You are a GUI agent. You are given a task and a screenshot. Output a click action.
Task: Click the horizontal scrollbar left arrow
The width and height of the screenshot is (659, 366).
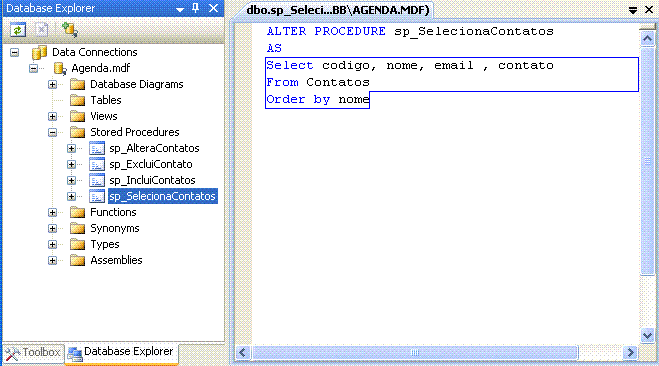pyautogui.click(x=243, y=352)
